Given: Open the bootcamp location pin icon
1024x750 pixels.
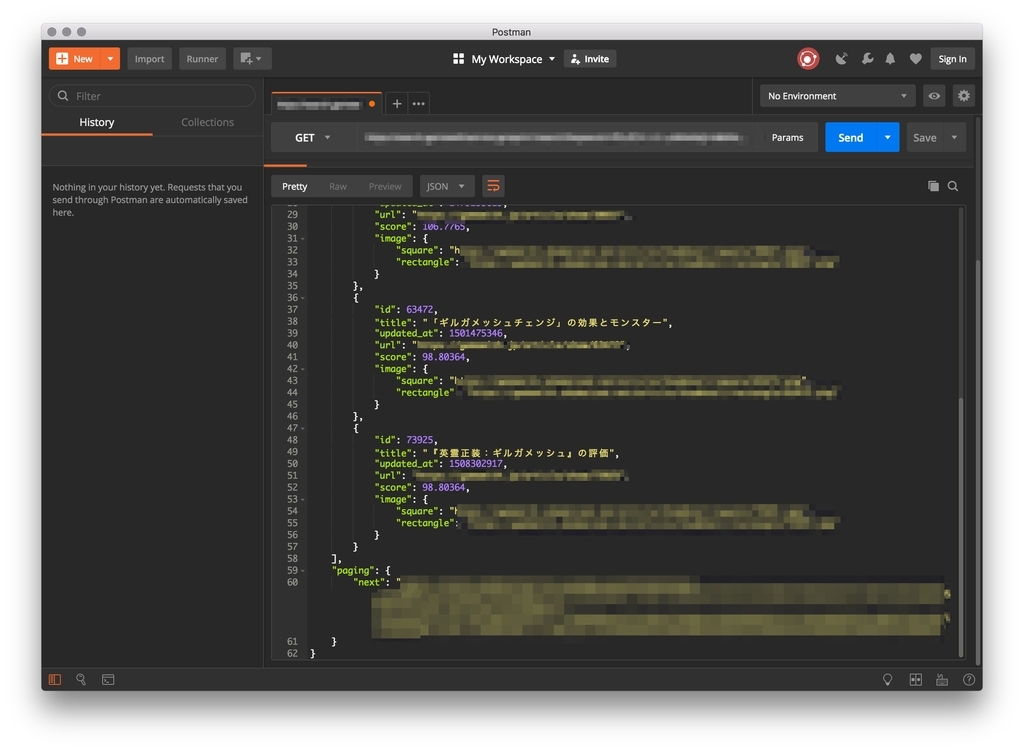Looking at the screenshot, I should pos(888,679).
